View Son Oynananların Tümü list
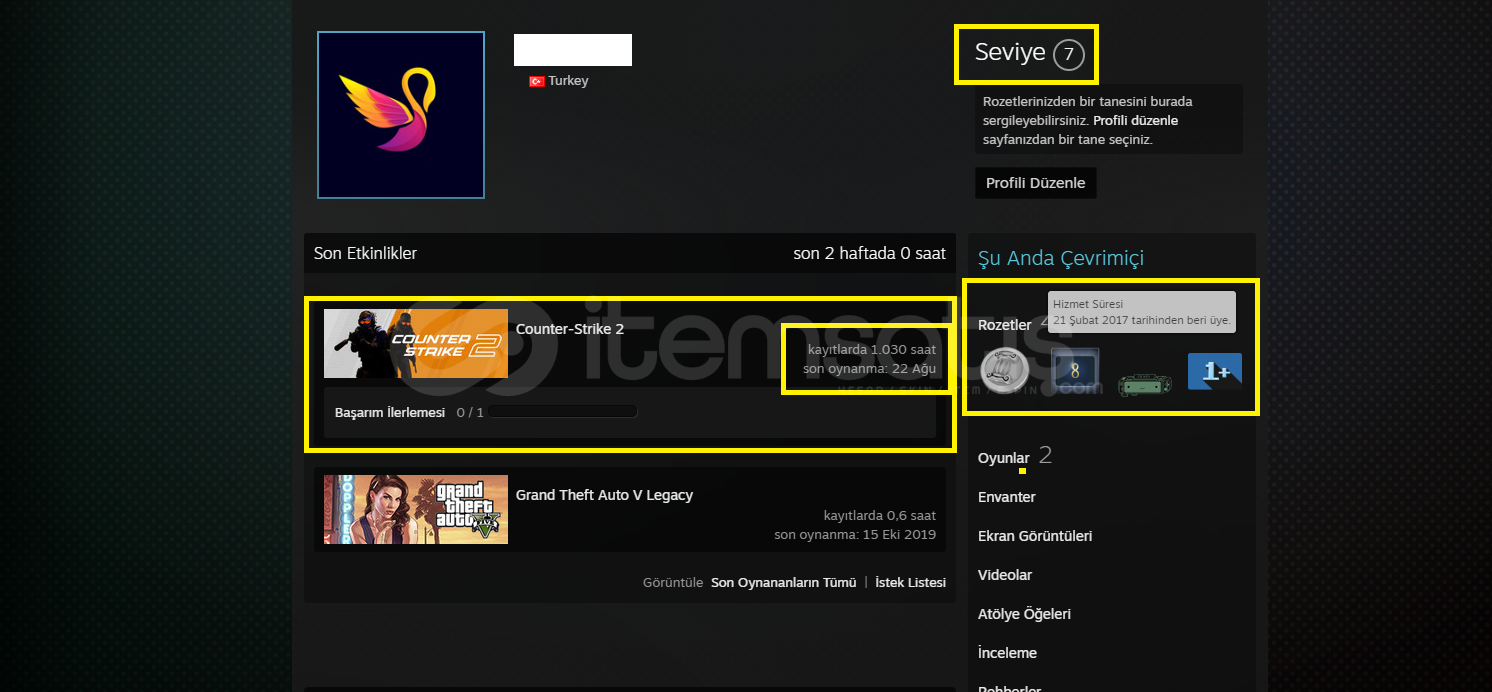1492x692 pixels. pos(784,582)
